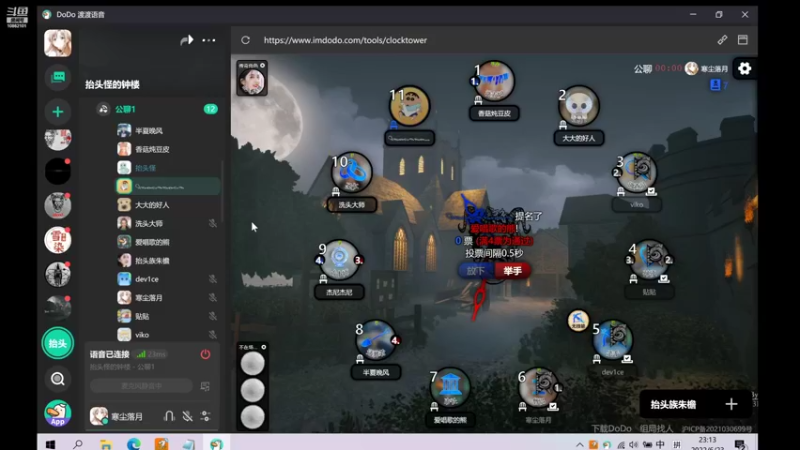Click player 10 token with blue ring
The width and height of the screenshot is (800, 450).
click(x=352, y=172)
